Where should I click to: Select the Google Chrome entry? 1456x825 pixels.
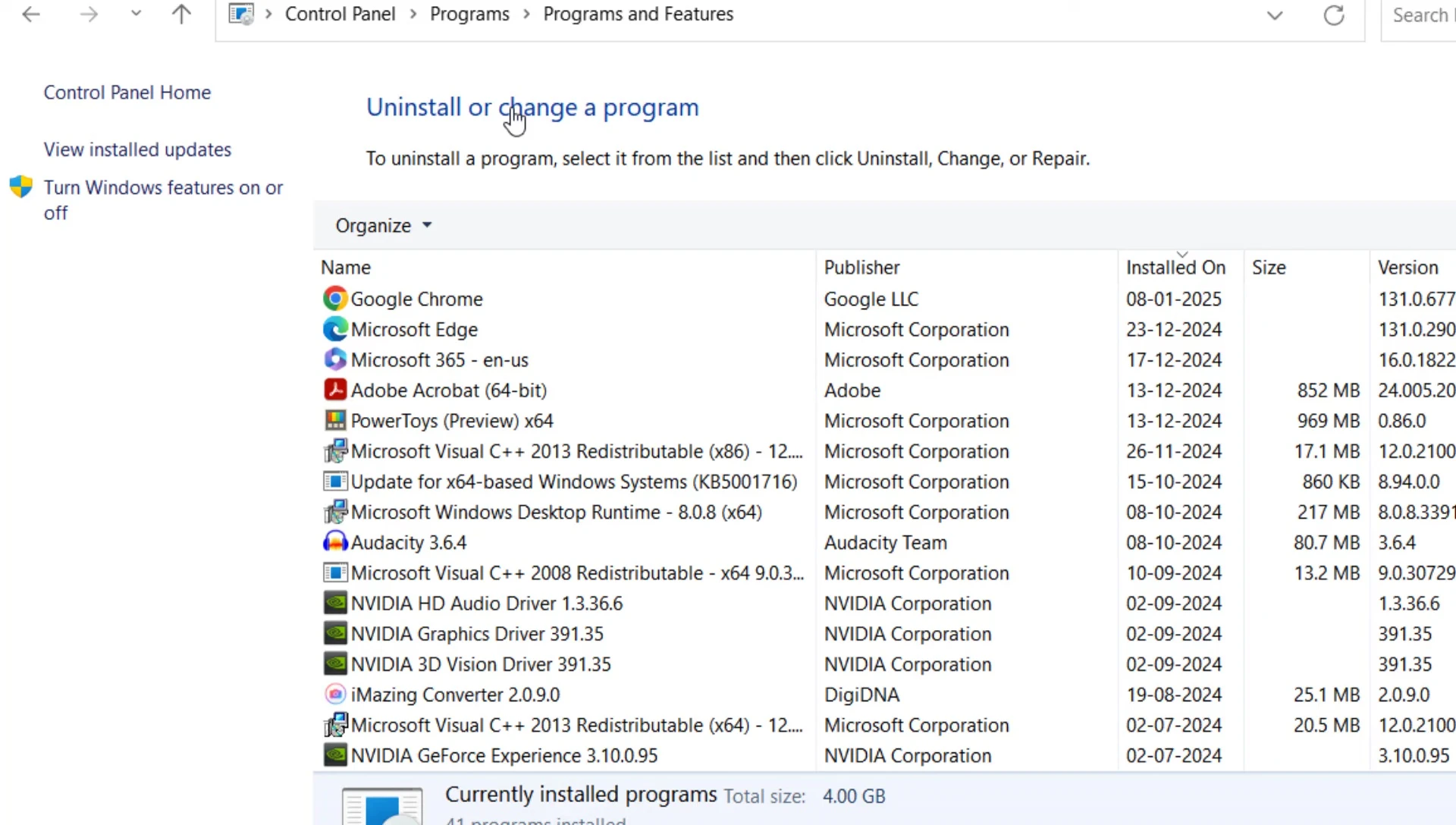click(x=416, y=299)
